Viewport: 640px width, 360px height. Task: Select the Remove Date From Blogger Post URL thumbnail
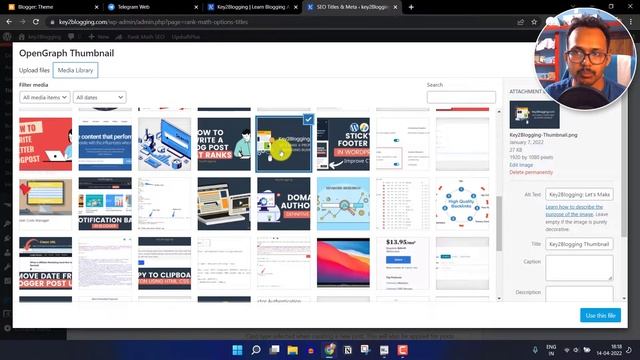(x=45, y=263)
